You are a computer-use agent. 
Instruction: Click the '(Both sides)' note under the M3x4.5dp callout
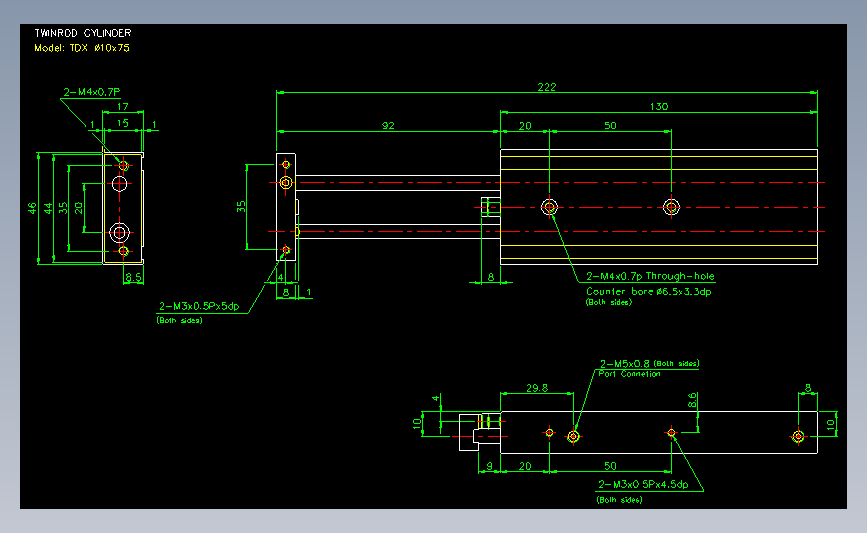[x=619, y=500]
